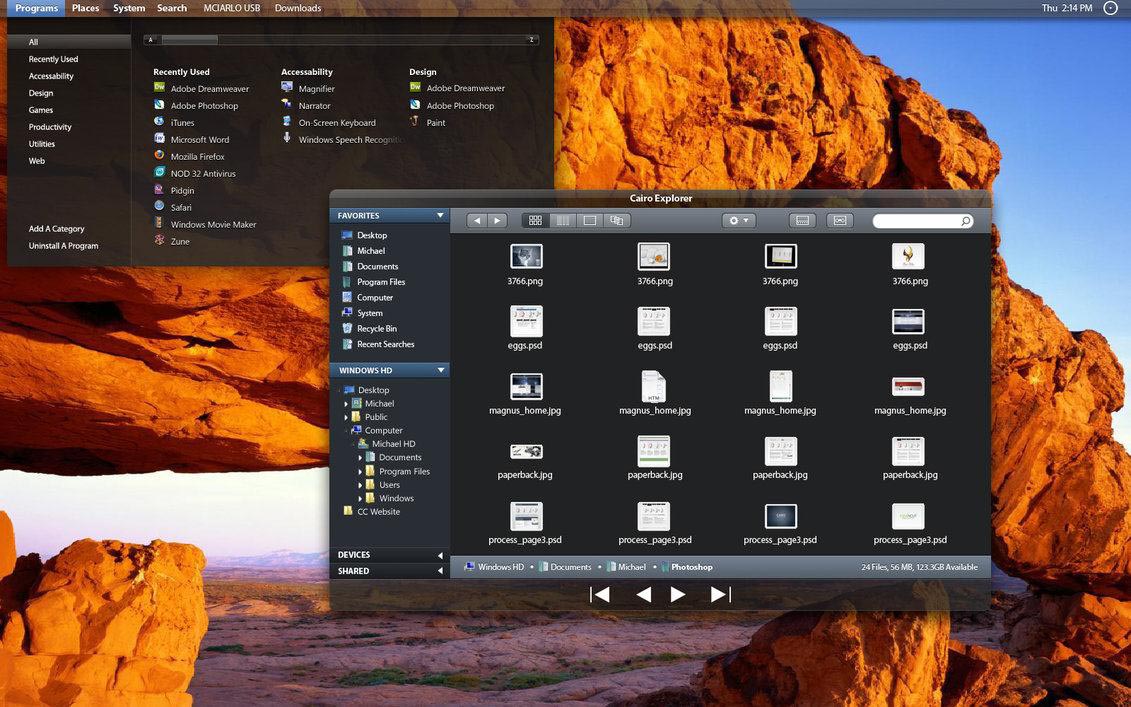Go back using the Cairo Explorer toolbar arrow
Viewport: 1131px width, 707px height.
click(x=477, y=221)
